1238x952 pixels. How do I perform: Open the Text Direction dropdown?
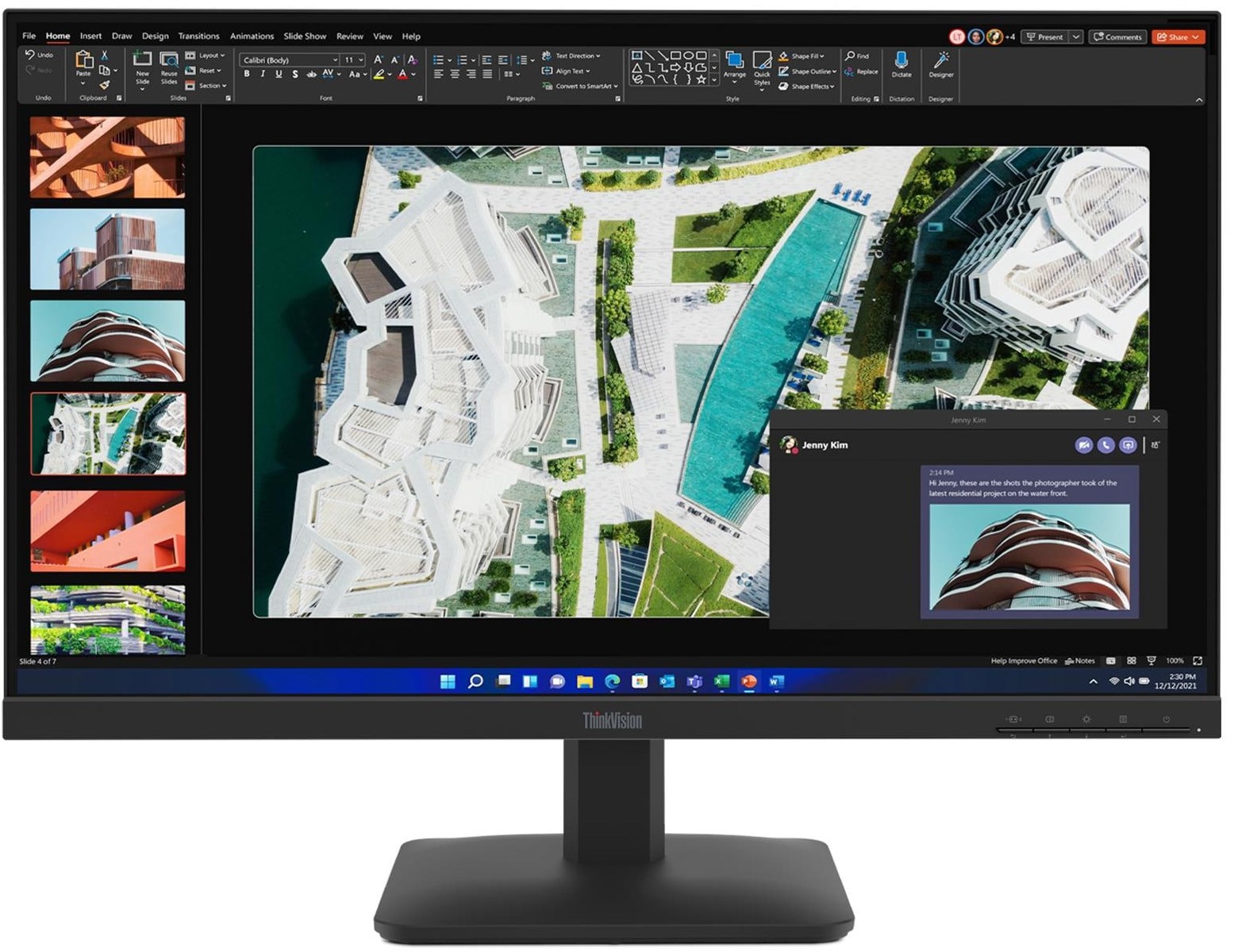pos(575,56)
